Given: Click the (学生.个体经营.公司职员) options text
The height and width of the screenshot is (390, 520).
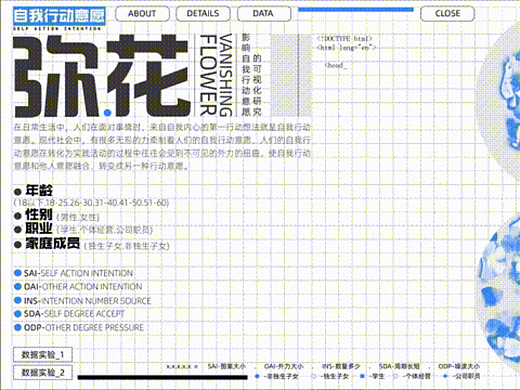Looking at the screenshot, I should click(105, 230).
